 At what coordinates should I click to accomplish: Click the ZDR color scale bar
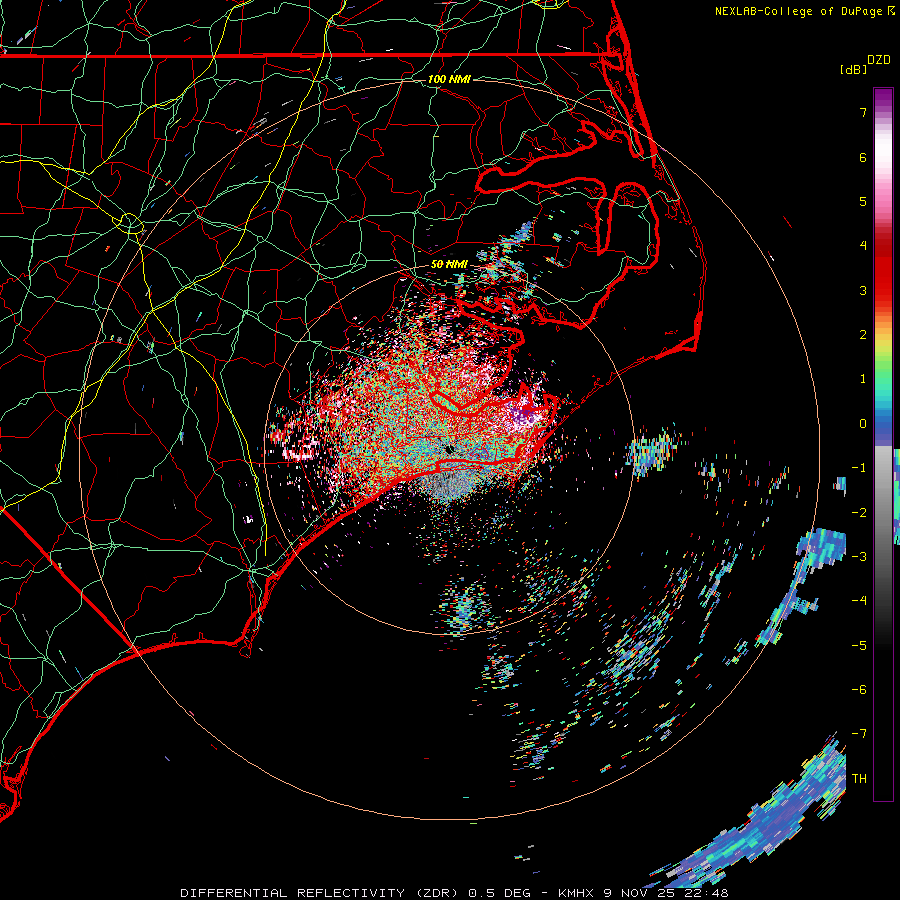pos(883,444)
